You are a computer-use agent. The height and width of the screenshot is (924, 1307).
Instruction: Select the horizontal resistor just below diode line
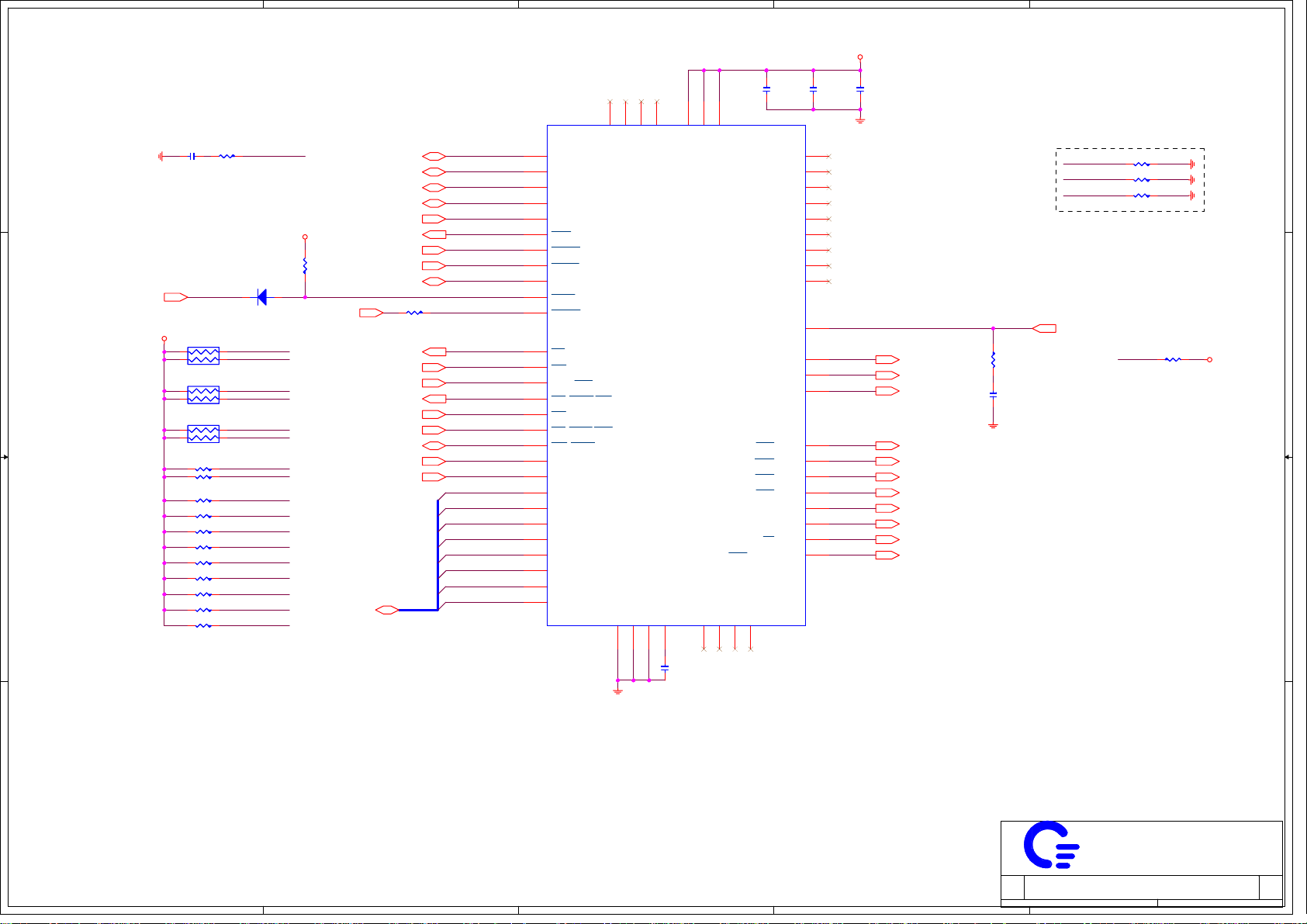tap(415, 313)
